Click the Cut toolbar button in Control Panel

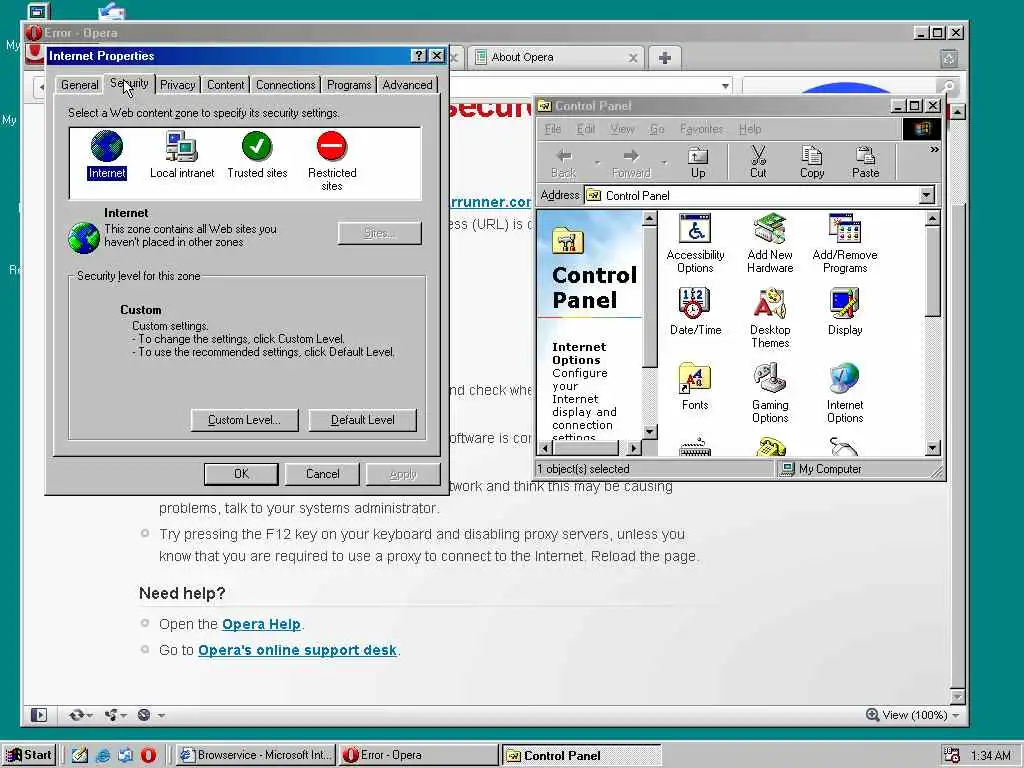coord(758,162)
